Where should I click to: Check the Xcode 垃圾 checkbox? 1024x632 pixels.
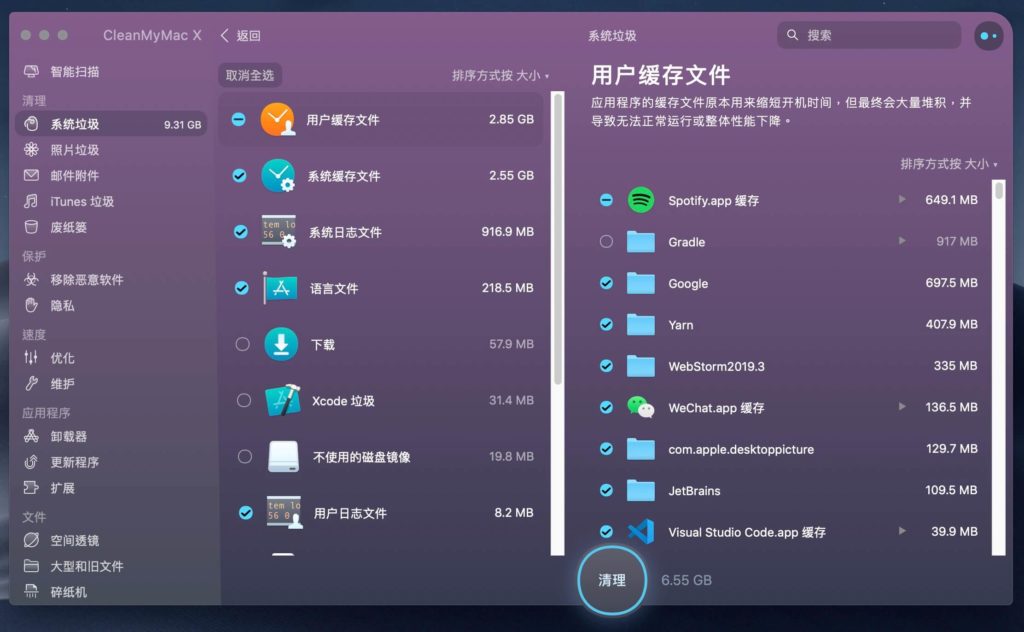[x=244, y=400]
